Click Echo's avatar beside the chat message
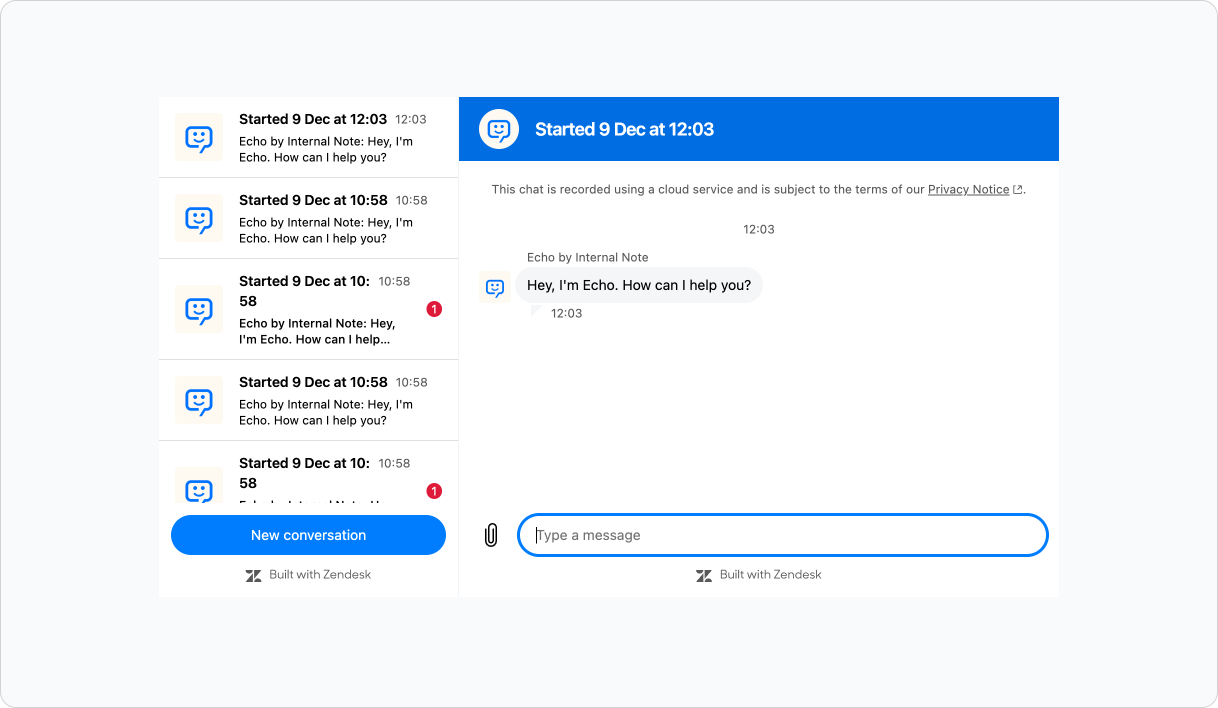The image size is (1218, 708). [x=495, y=288]
